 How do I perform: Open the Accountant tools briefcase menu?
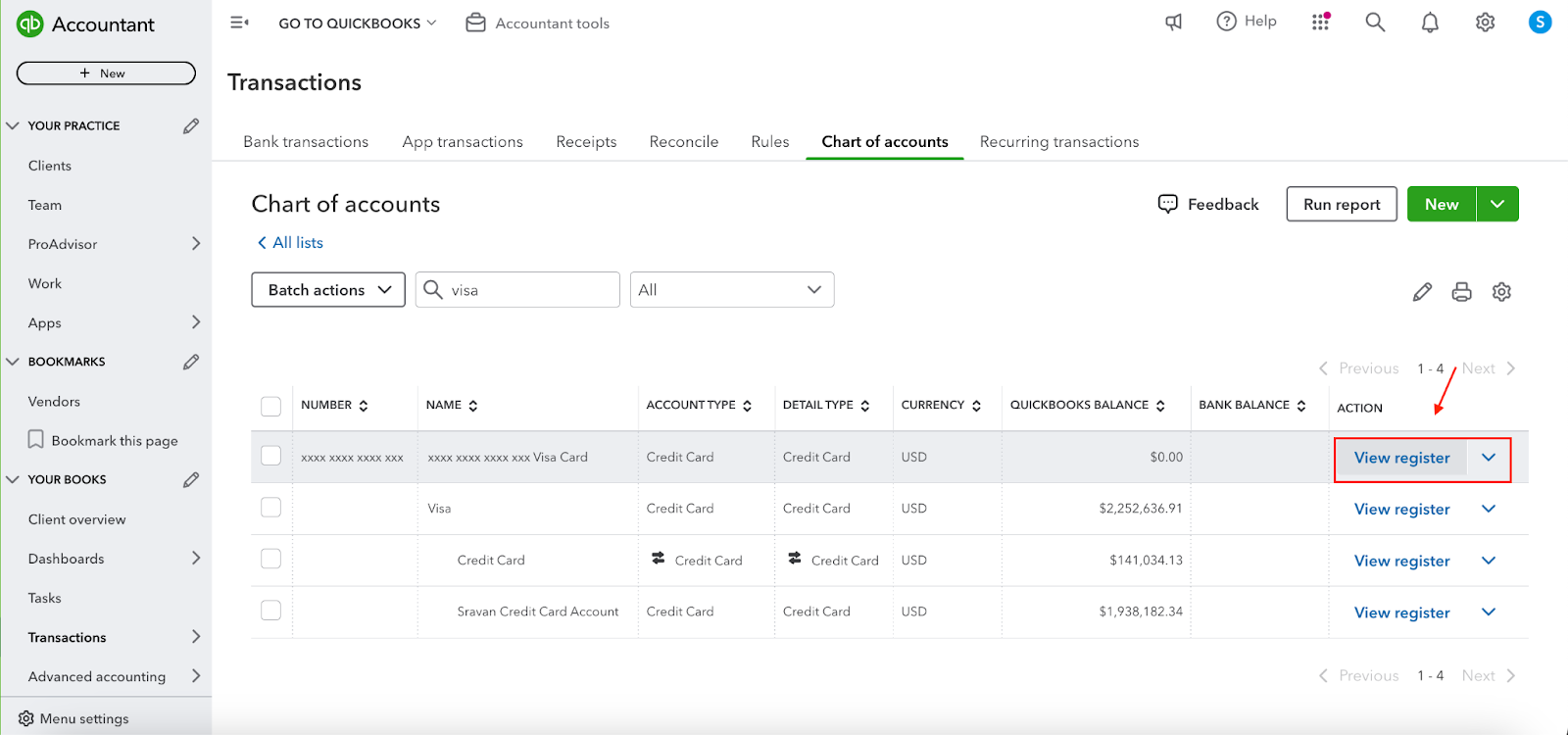[x=537, y=23]
